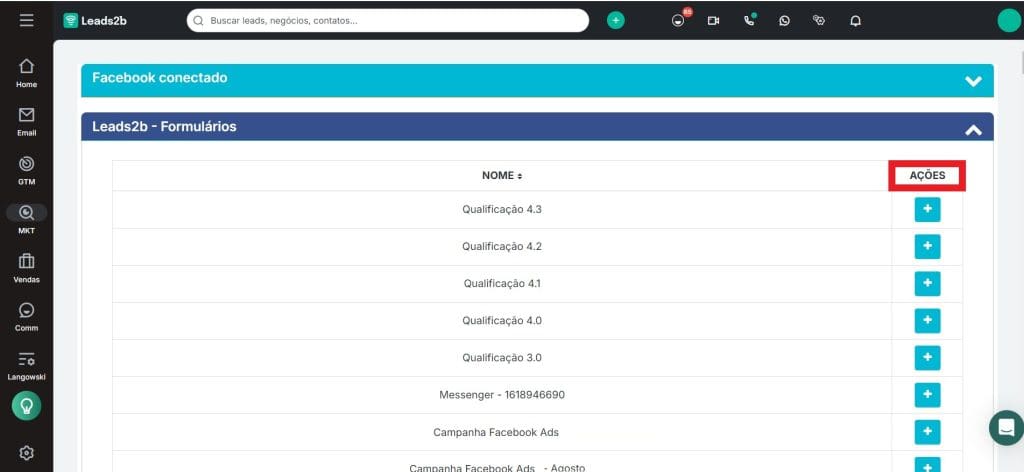
Task: Open the WhatsApp icon
Action: pos(784,21)
